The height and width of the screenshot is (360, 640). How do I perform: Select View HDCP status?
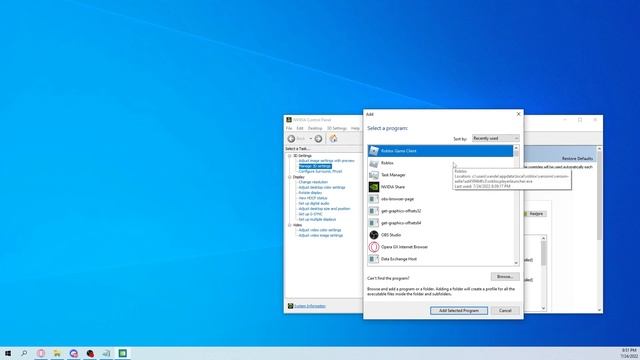[x=313, y=198]
